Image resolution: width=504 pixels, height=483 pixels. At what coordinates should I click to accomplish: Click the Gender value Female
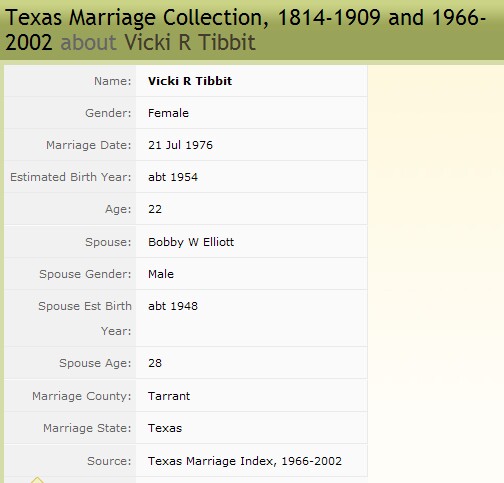[168, 113]
